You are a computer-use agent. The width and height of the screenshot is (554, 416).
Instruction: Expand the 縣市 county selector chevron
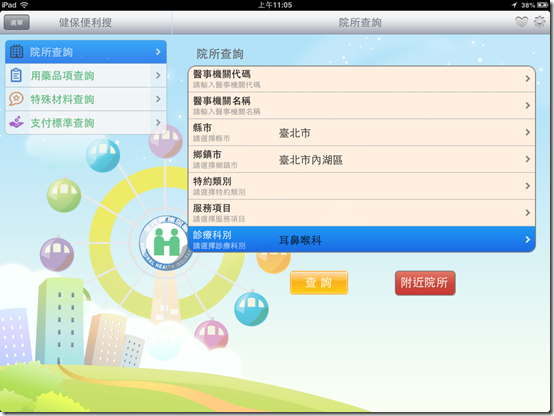coord(528,133)
